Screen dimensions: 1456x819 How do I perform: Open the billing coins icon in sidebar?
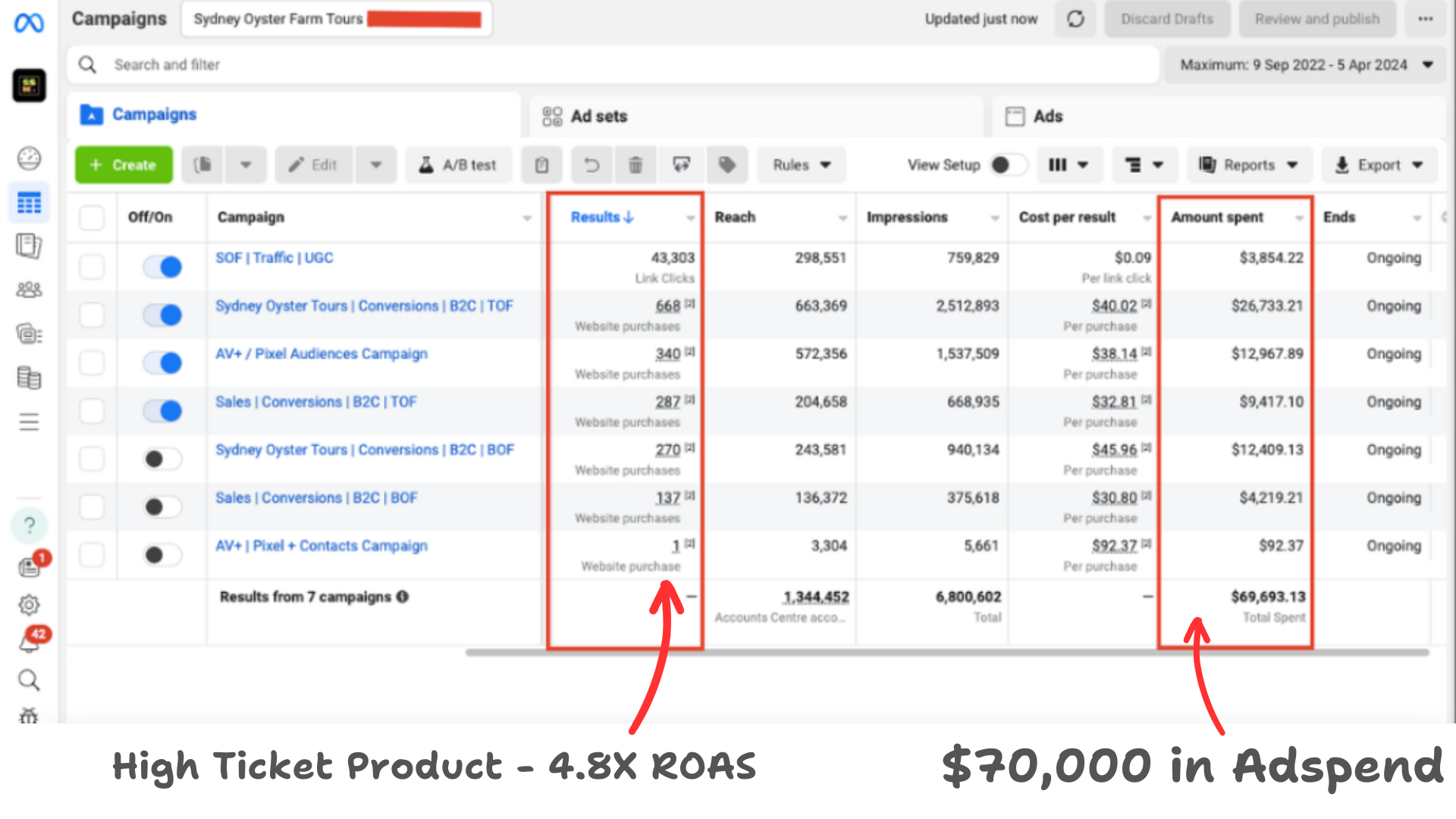coord(29,378)
